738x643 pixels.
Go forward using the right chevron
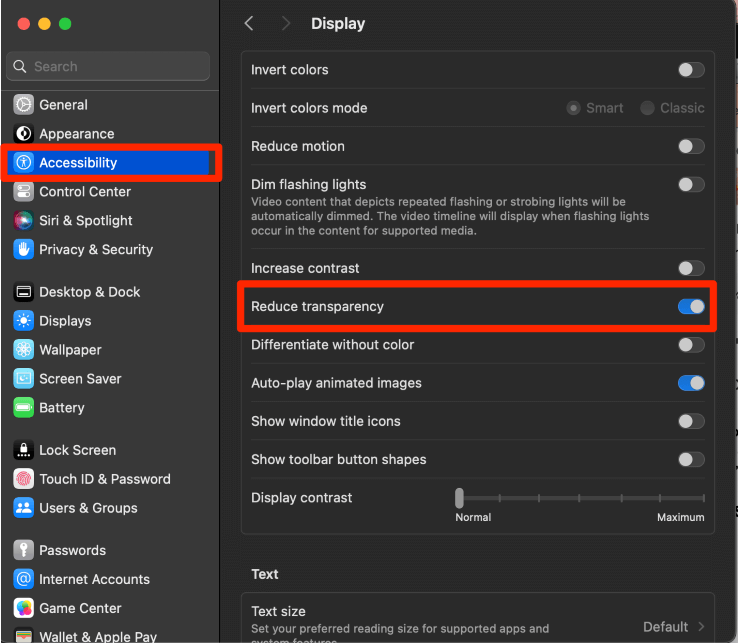286,23
